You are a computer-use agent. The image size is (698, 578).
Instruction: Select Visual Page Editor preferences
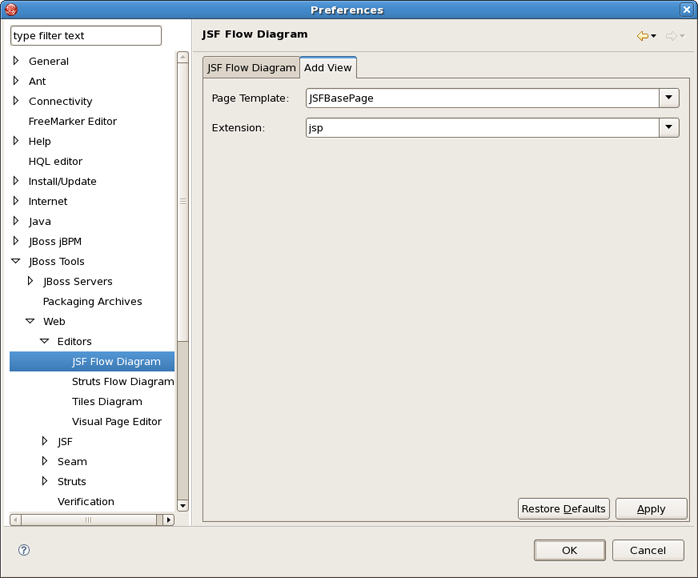point(116,421)
